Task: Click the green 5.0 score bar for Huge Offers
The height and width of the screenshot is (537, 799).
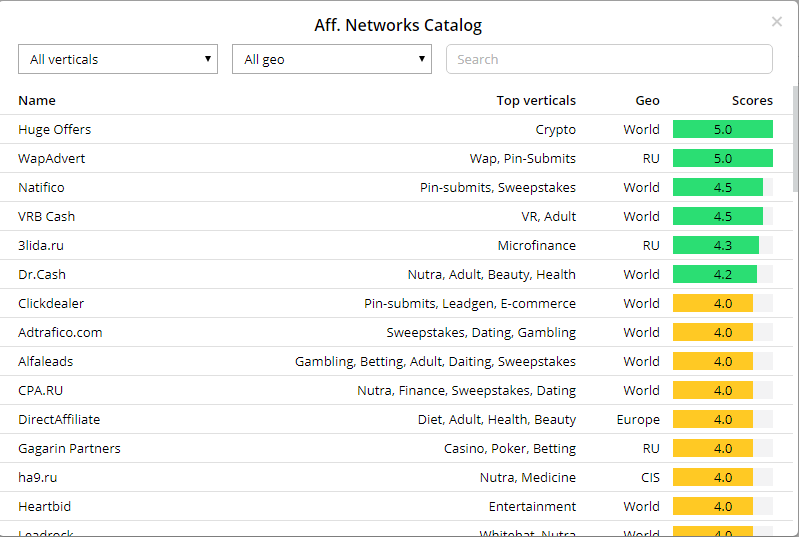Action: [722, 129]
